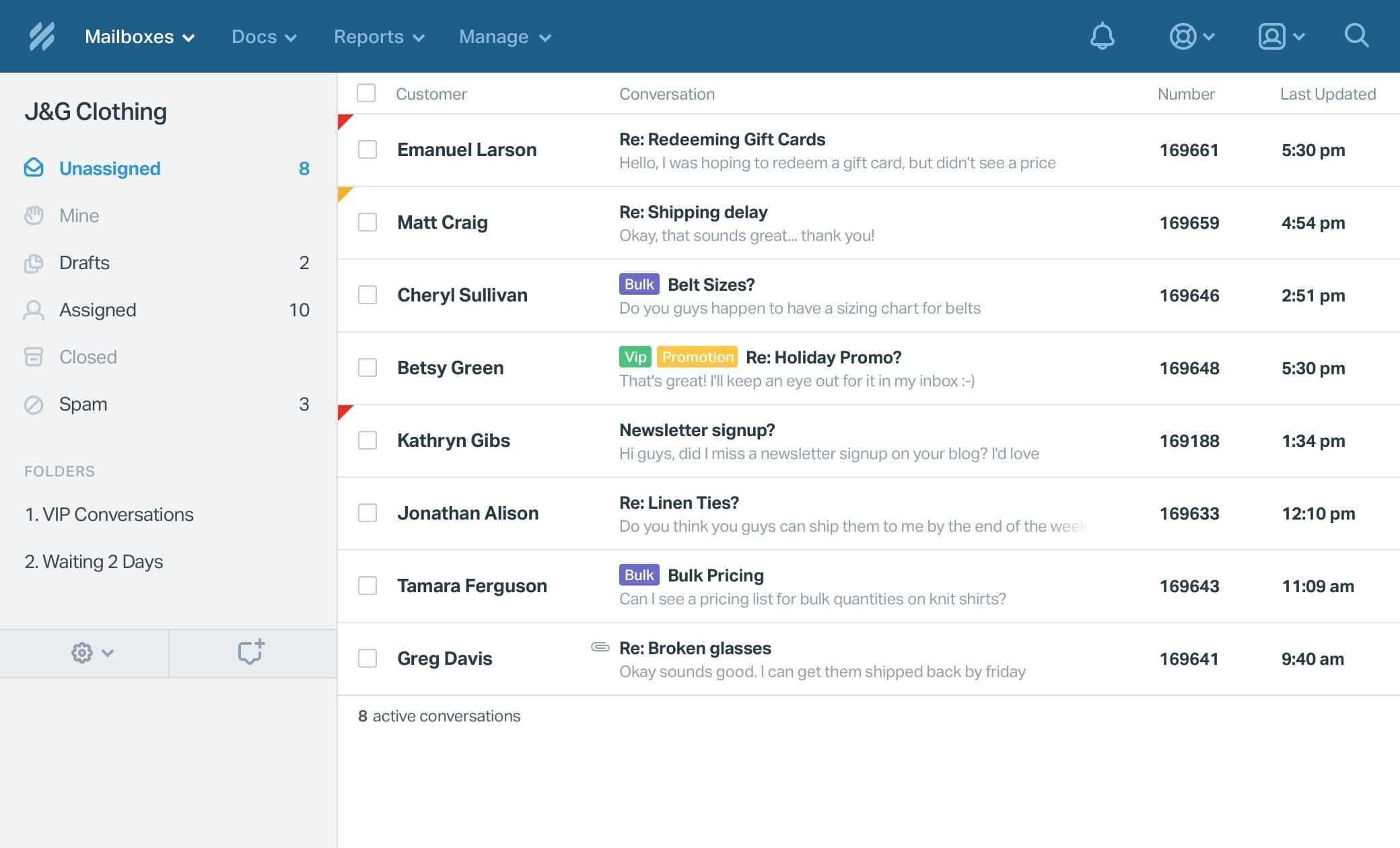
Task: Click the Greg Davis customer name
Action: click(445, 658)
